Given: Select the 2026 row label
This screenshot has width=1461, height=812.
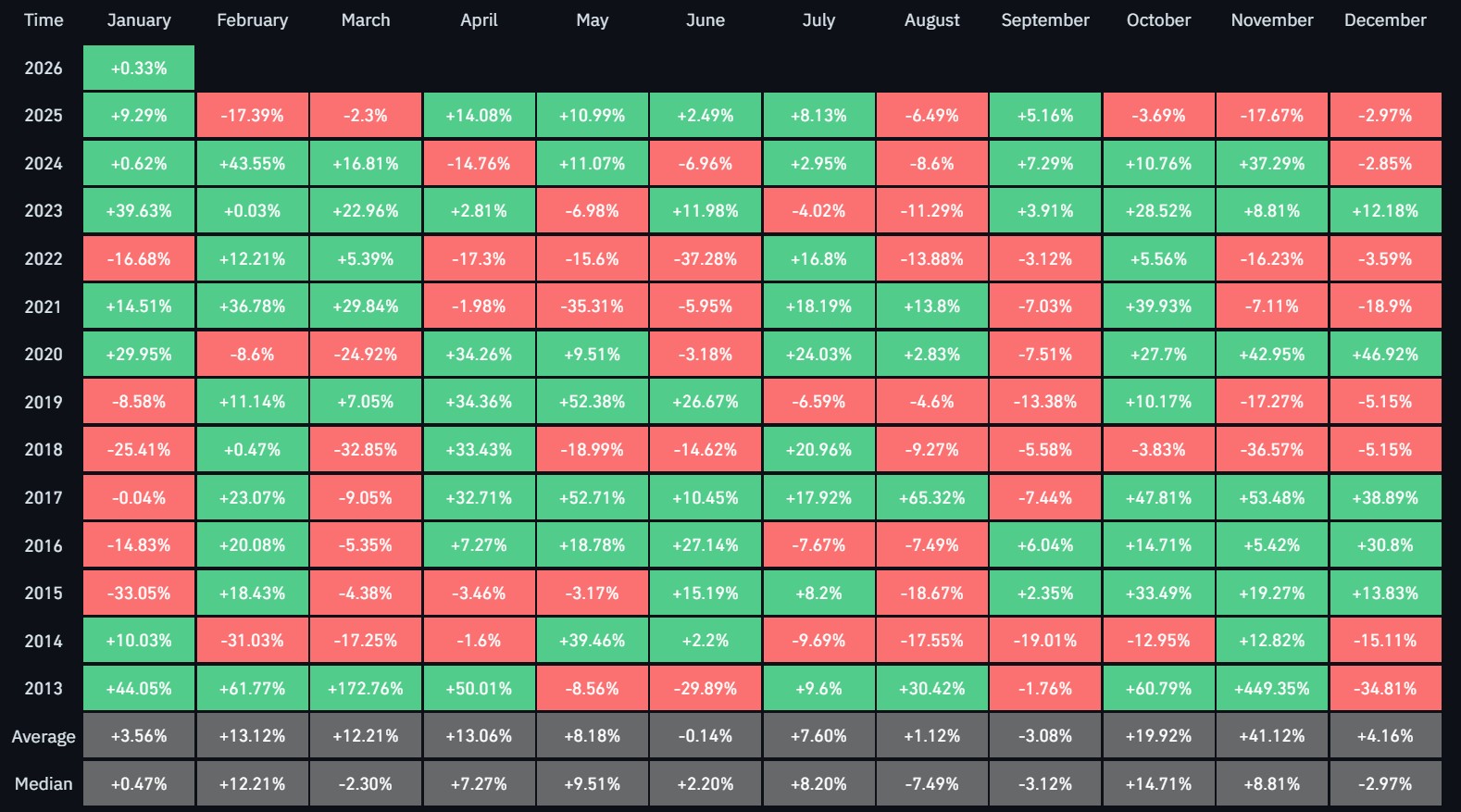Looking at the screenshot, I should (x=44, y=69).
